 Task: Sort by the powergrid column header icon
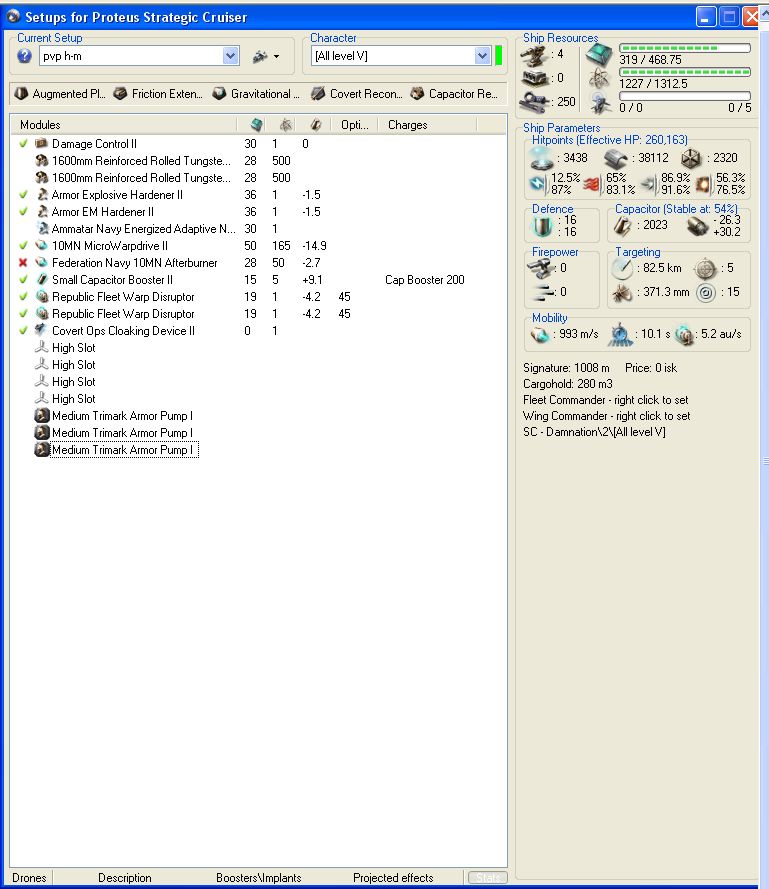(x=286, y=125)
